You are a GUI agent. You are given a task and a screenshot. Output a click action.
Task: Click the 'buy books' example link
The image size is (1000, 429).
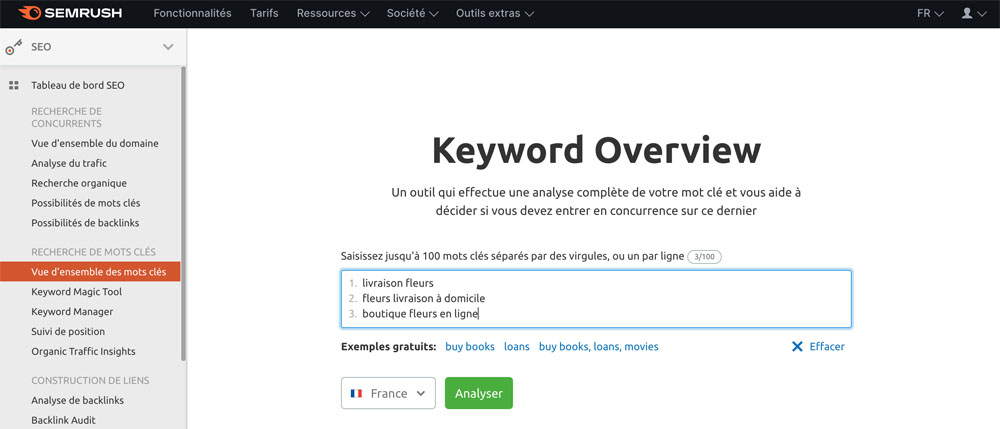click(470, 347)
